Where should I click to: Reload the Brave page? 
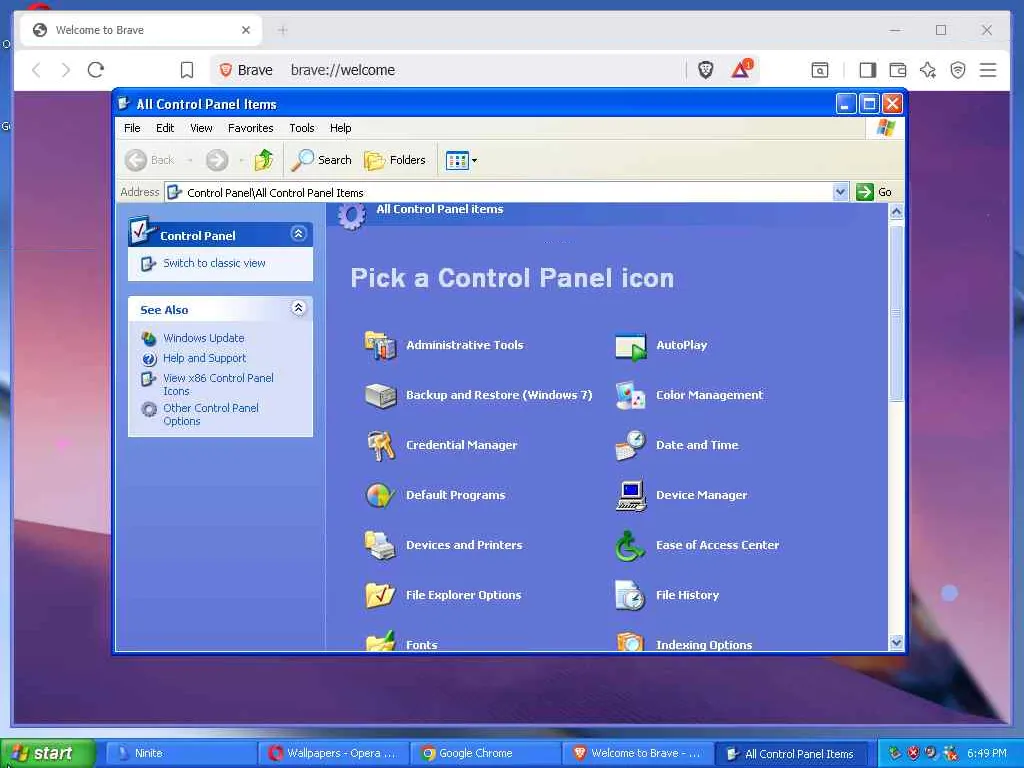pos(96,70)
